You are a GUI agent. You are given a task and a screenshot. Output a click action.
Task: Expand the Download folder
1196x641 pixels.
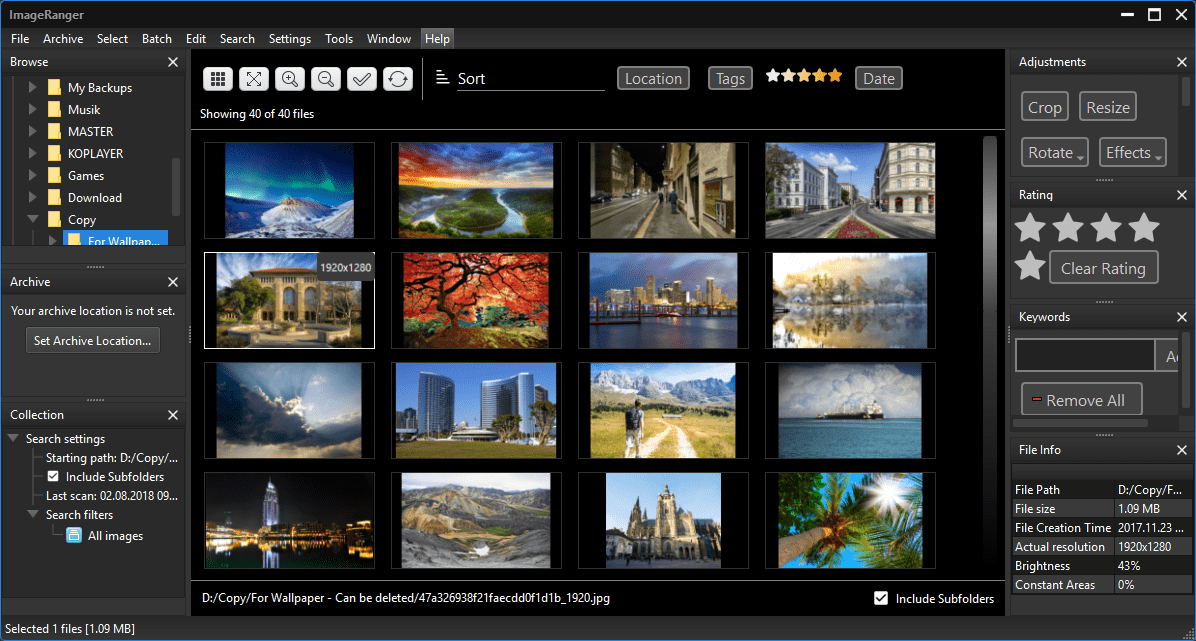point(33,198)
